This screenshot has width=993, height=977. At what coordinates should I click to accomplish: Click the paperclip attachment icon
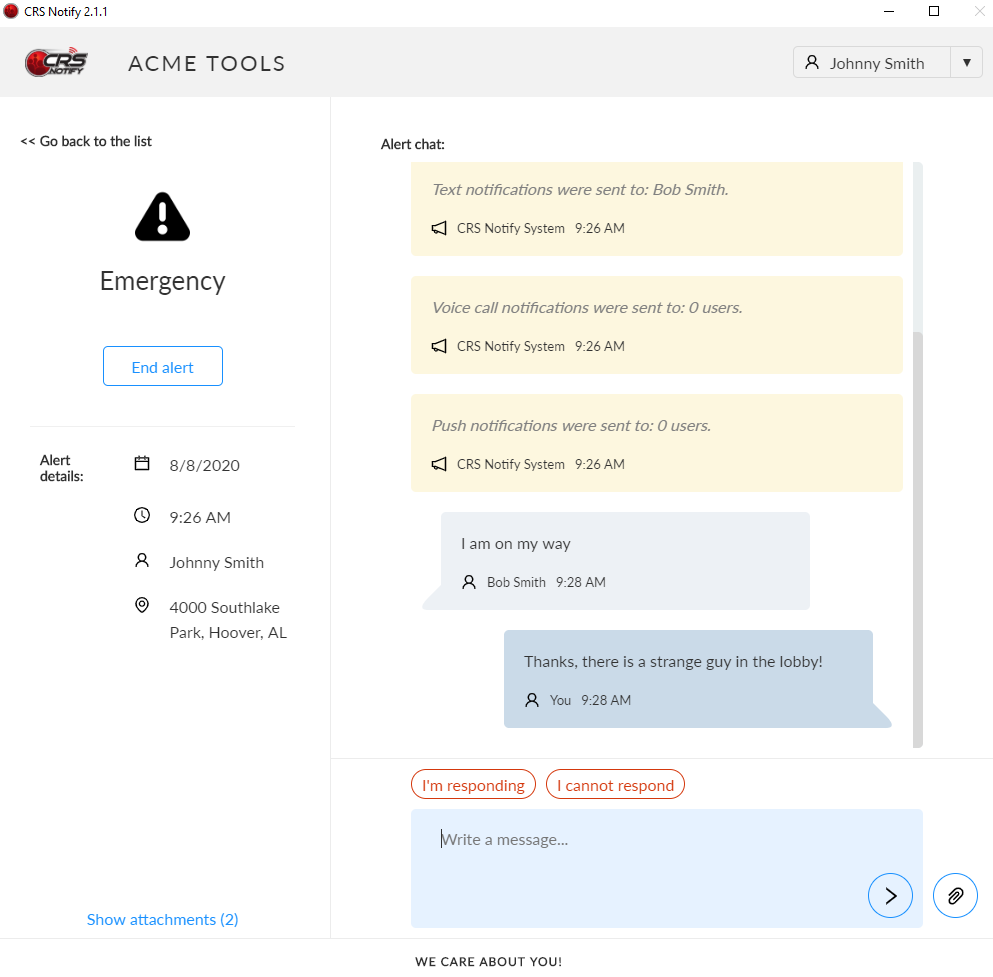tap(955, 895)
